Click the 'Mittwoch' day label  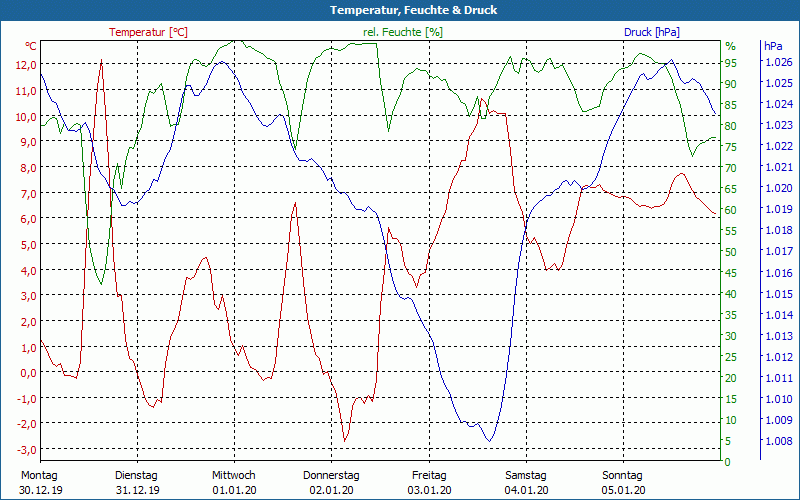[x=234, y=476]
